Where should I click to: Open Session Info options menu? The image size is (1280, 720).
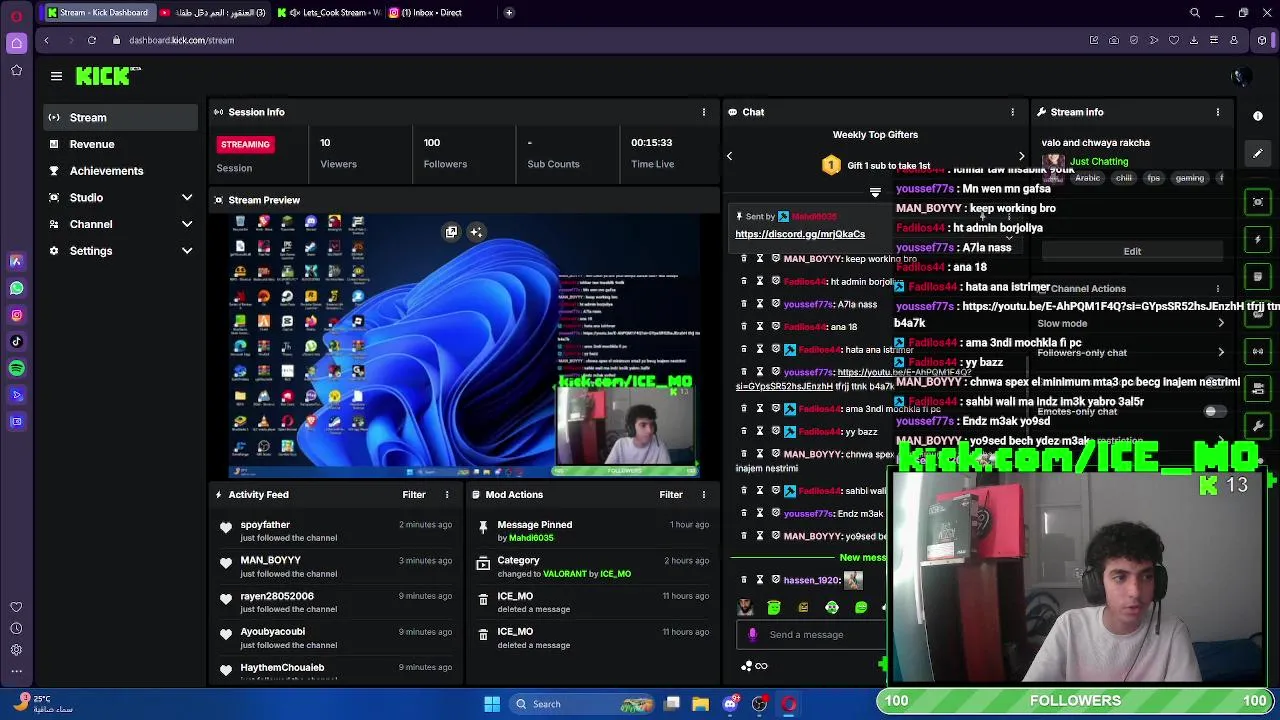(704, 112)
